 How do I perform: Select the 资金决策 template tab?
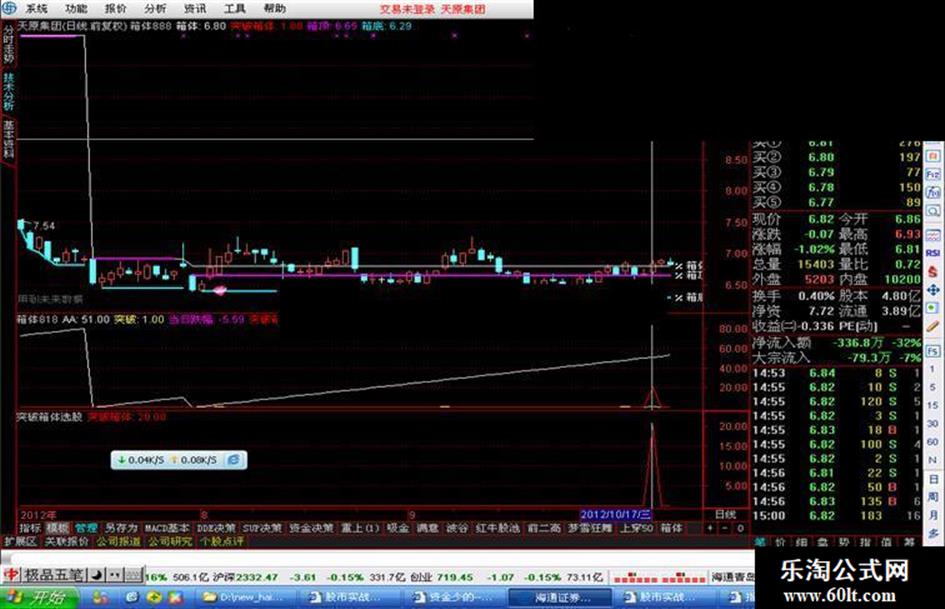pyautogui.click(x=311, y=528)
